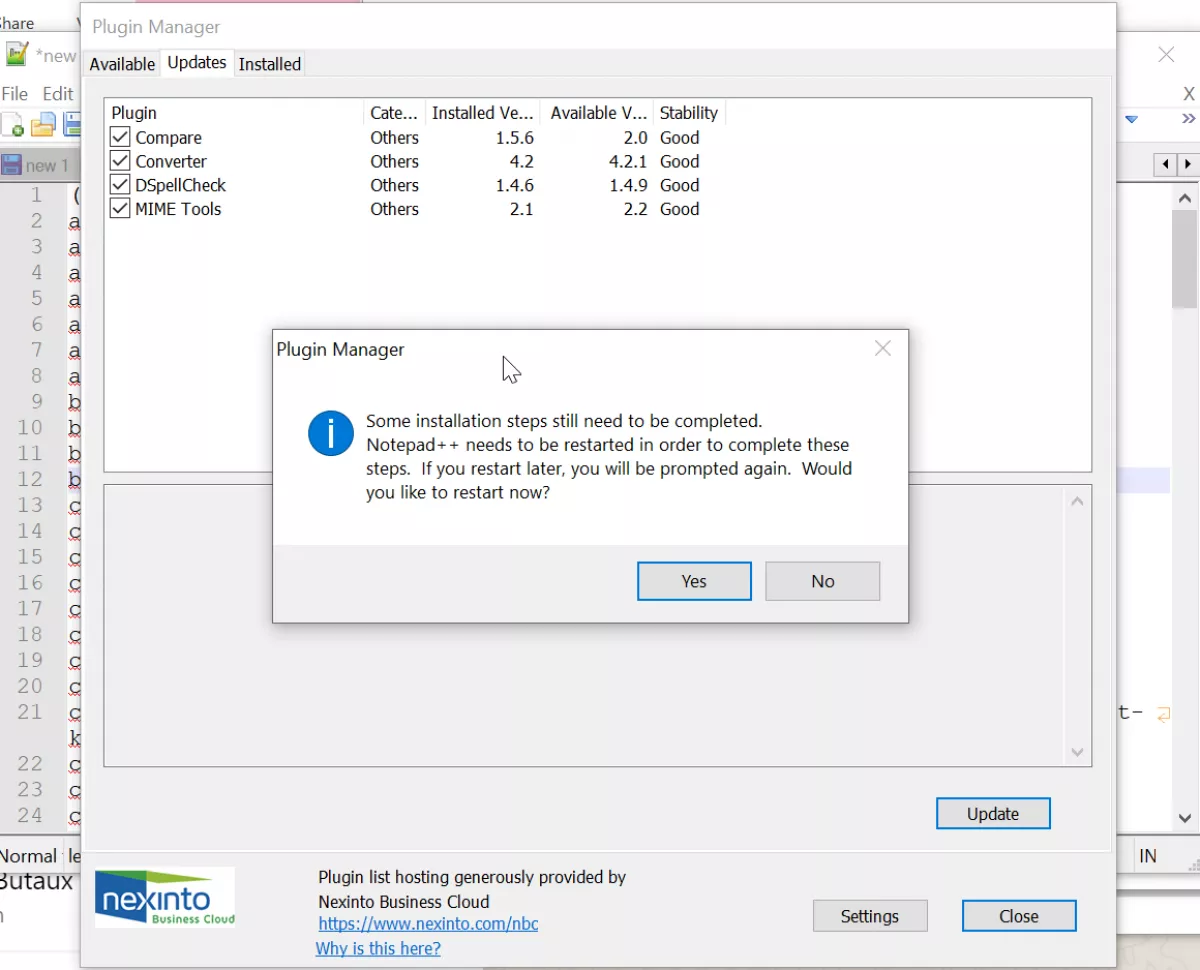Screen dimensions: 1200x970
Task: Select the DSpellCheck plugin name
Action: (181, 185)
